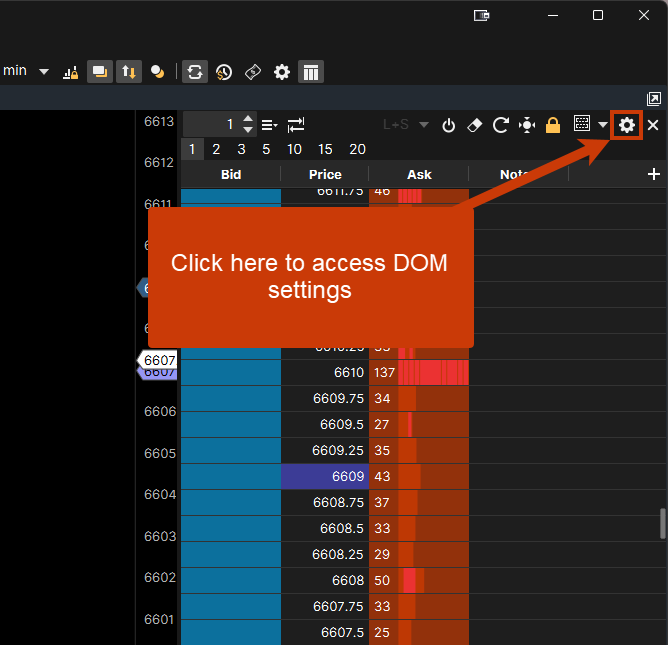
Task: Click the price tag icon in chart toolbar
Action: (253, 72)
